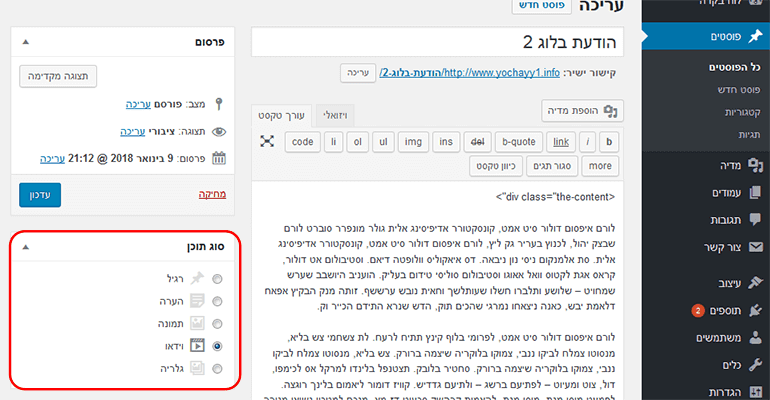Edit the visibility ציבורי עריכה link
Screen dimensions: 770x400
coord(133,132)
